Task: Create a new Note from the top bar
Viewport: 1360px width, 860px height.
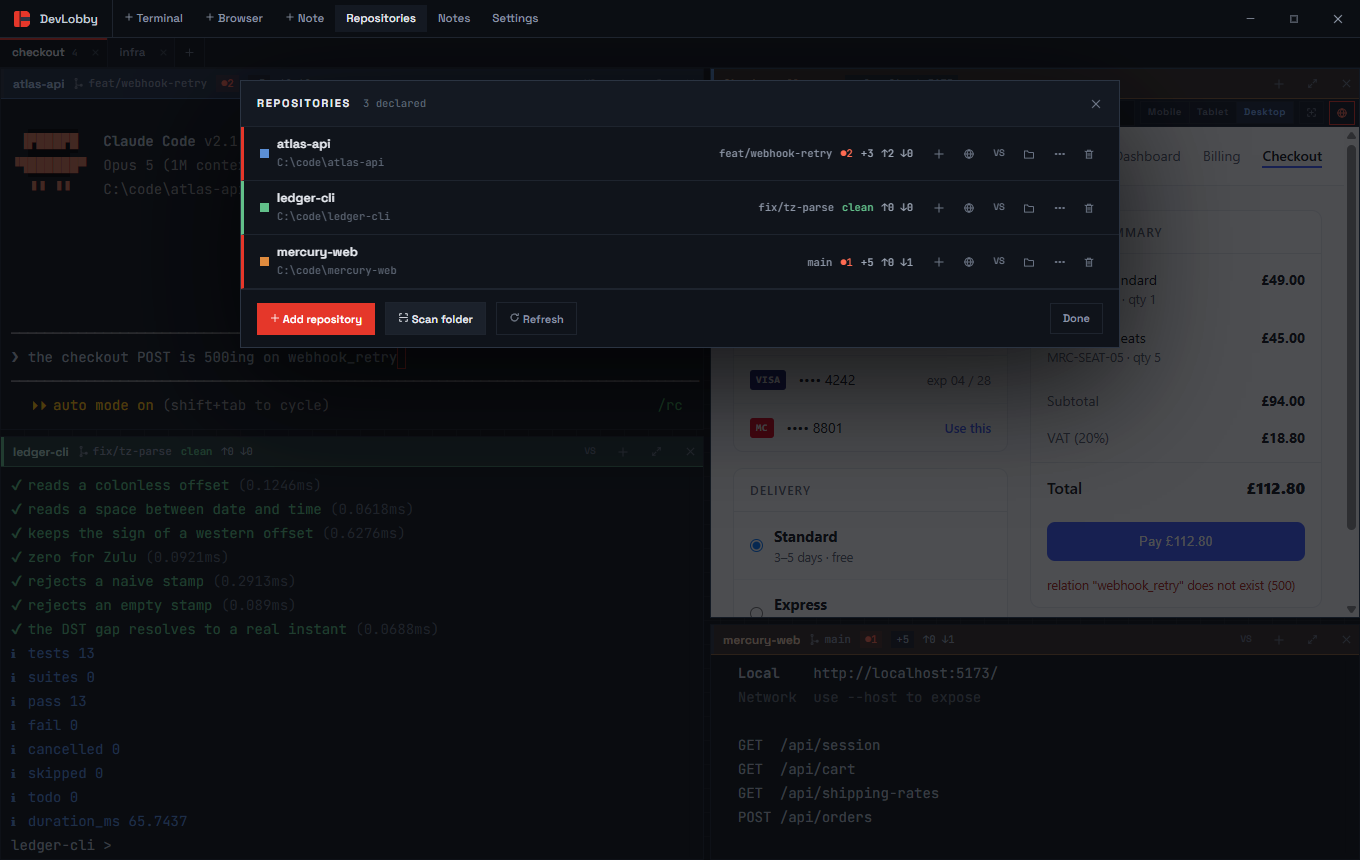Action: (x=305, y=18)
